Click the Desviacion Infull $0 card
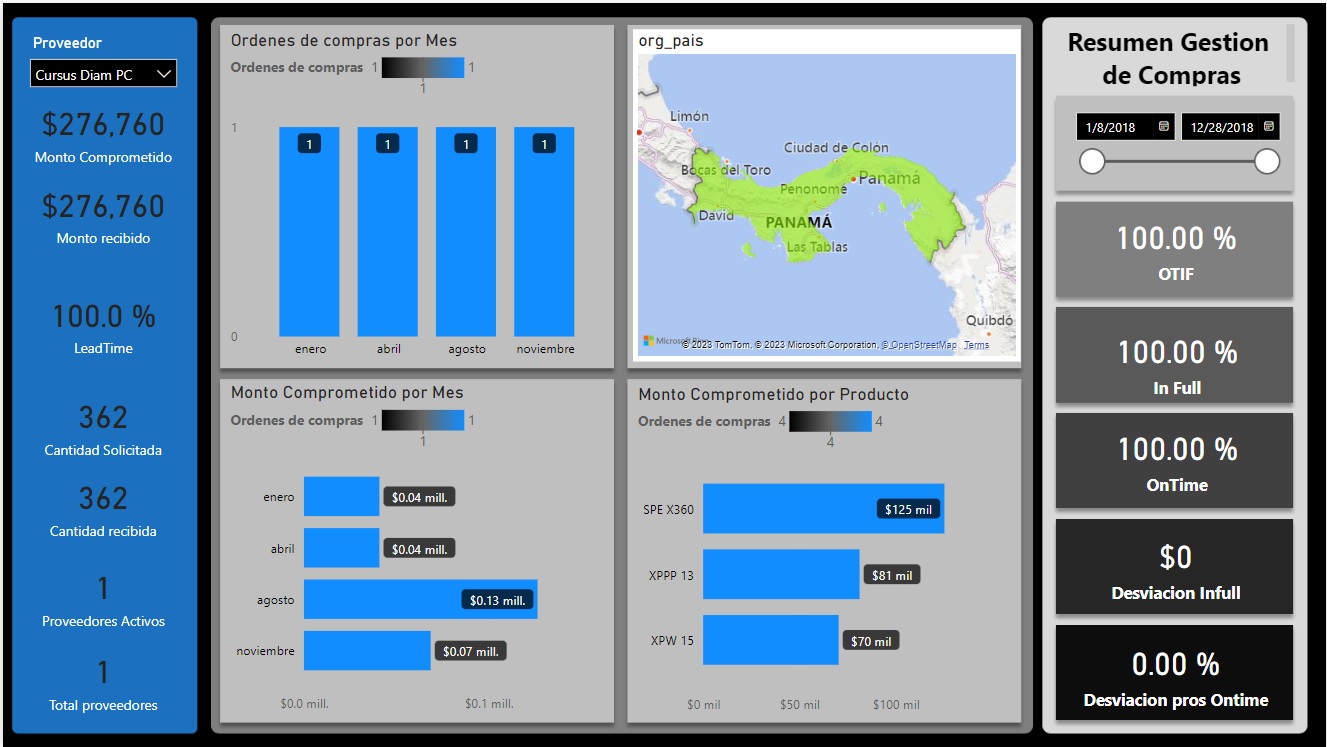 pyautogui.click(x=1174, y=567)
